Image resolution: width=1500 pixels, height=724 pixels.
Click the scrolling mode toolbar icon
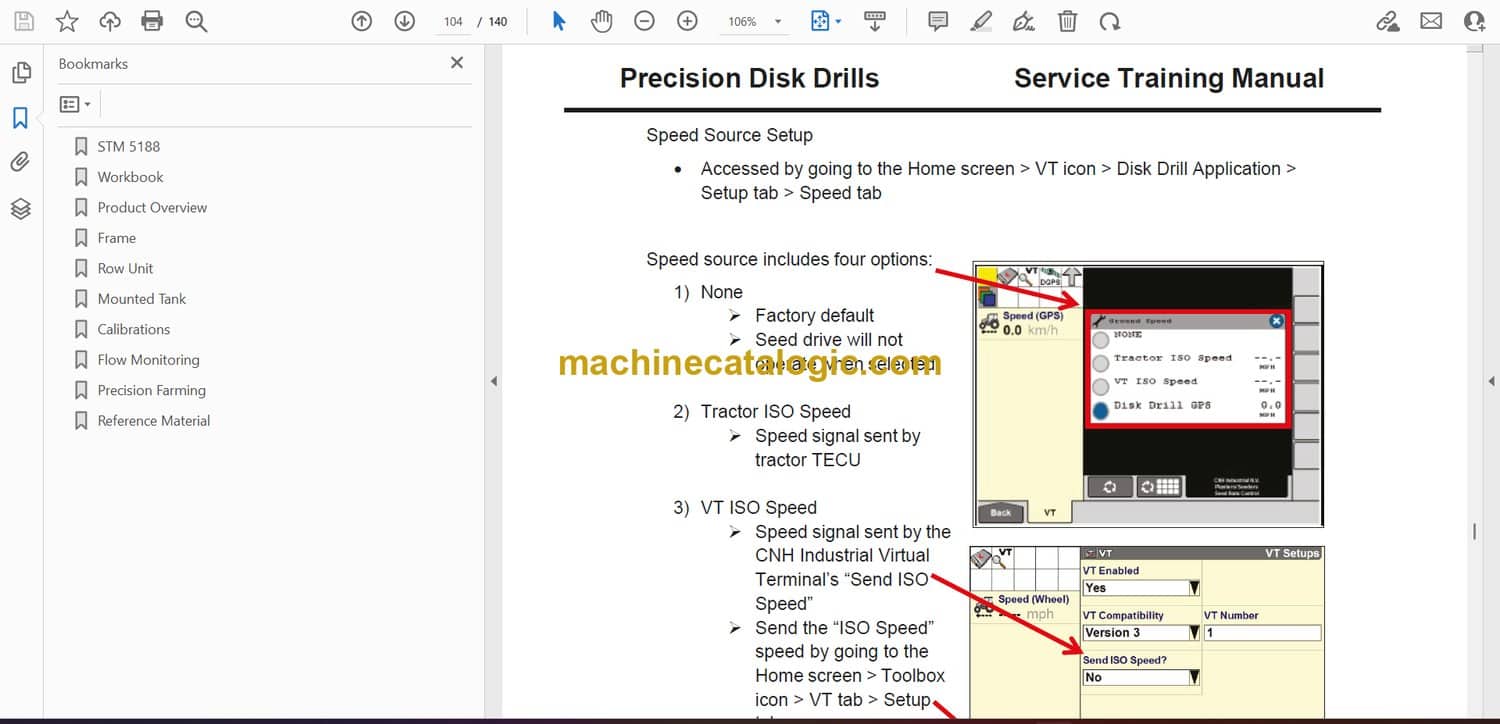[875, 21]
